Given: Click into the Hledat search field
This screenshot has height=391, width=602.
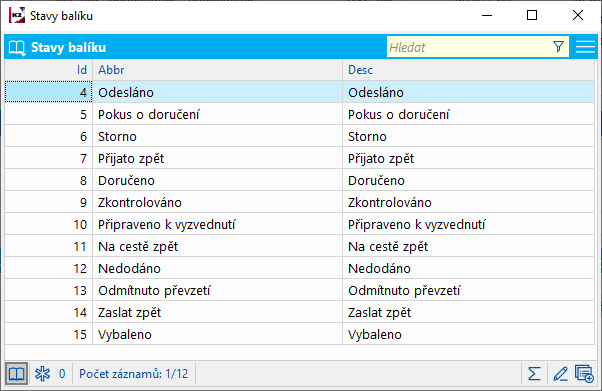Looking at the screenshot, I should point(469,47).
